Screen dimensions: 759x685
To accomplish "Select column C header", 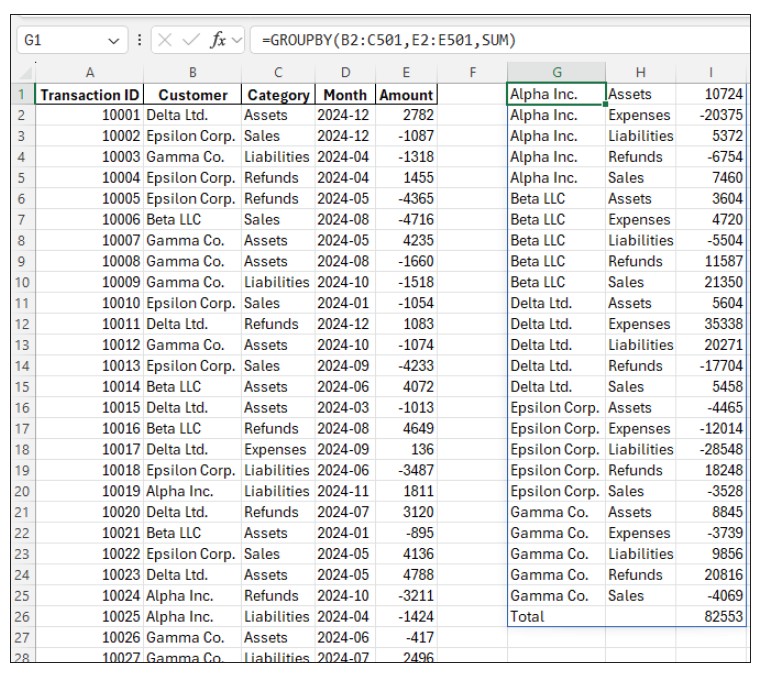I will 278,73.
